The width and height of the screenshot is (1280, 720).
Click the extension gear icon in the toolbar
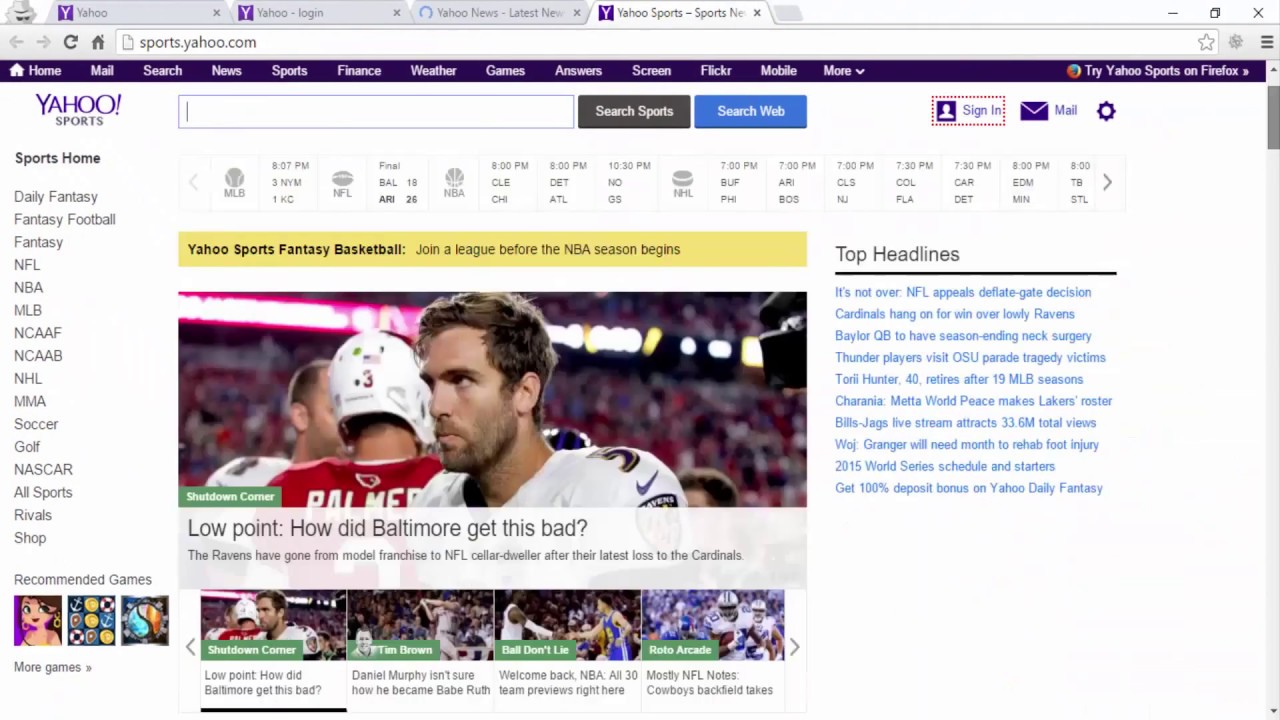pyautogui.click(x=1236, y=42)
